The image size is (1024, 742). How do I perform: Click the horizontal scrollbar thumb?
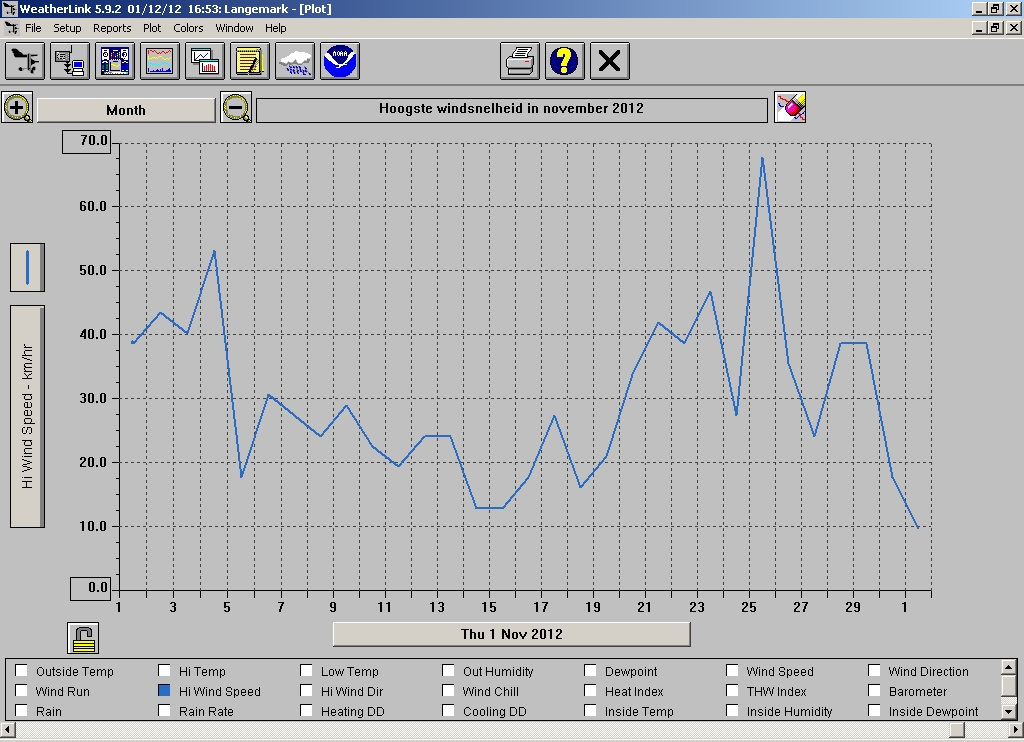957,728
